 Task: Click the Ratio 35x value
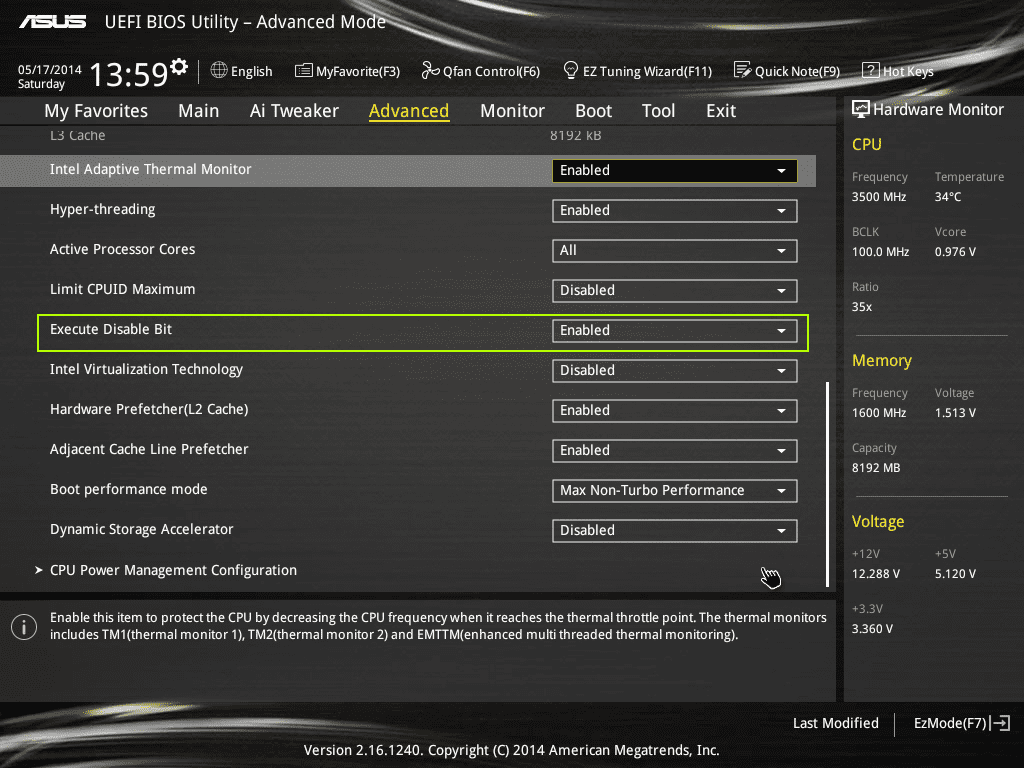click(x=862, y=307)
